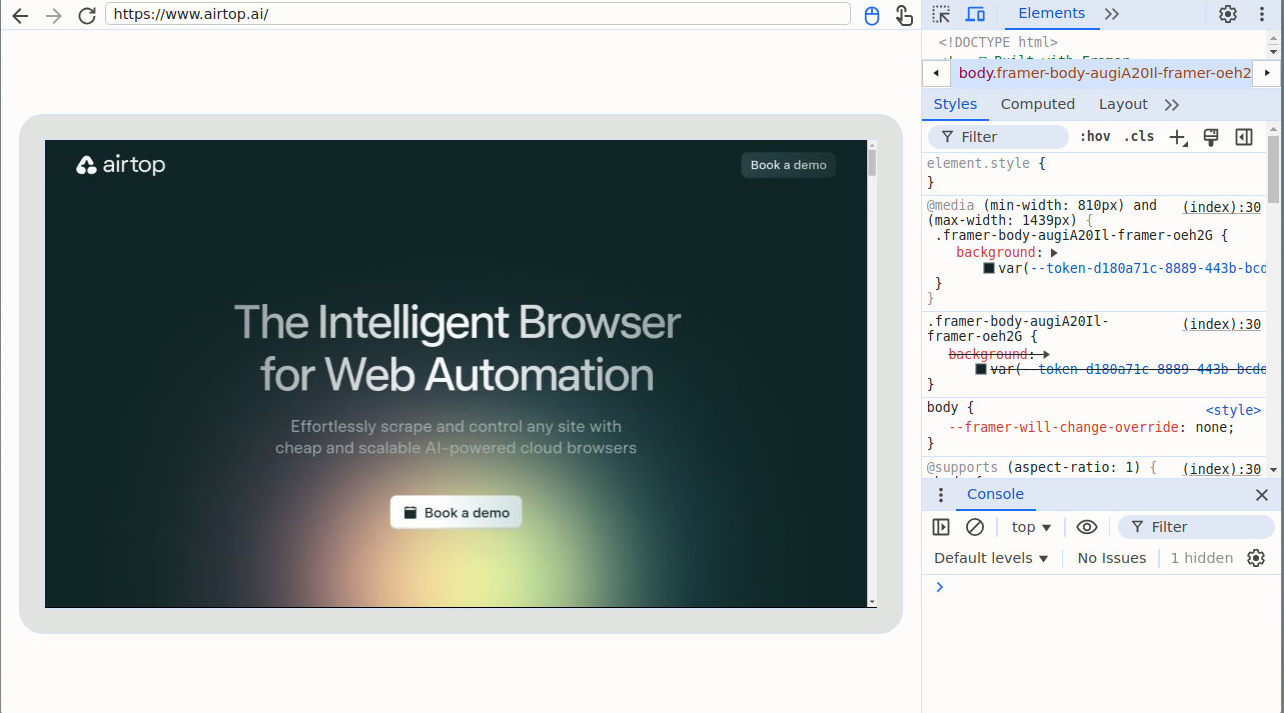1284x713 pixels.
Task: Clear the console with the no-entry icon
Action: (x=975, y=527)
